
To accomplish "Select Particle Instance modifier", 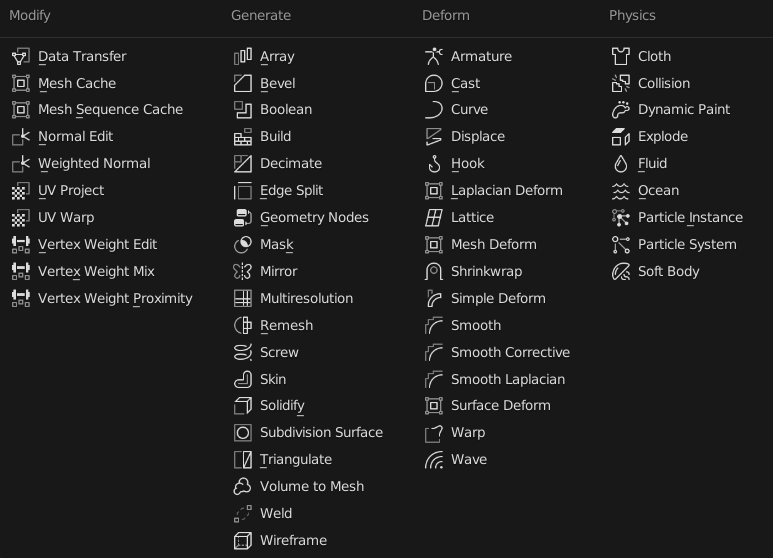I will click(677, 218).
